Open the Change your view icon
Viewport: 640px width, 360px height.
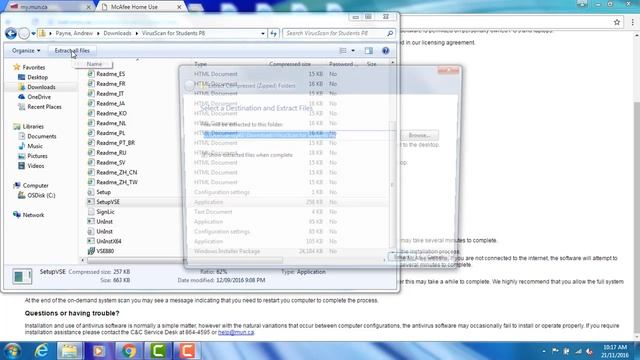point(343,51)
